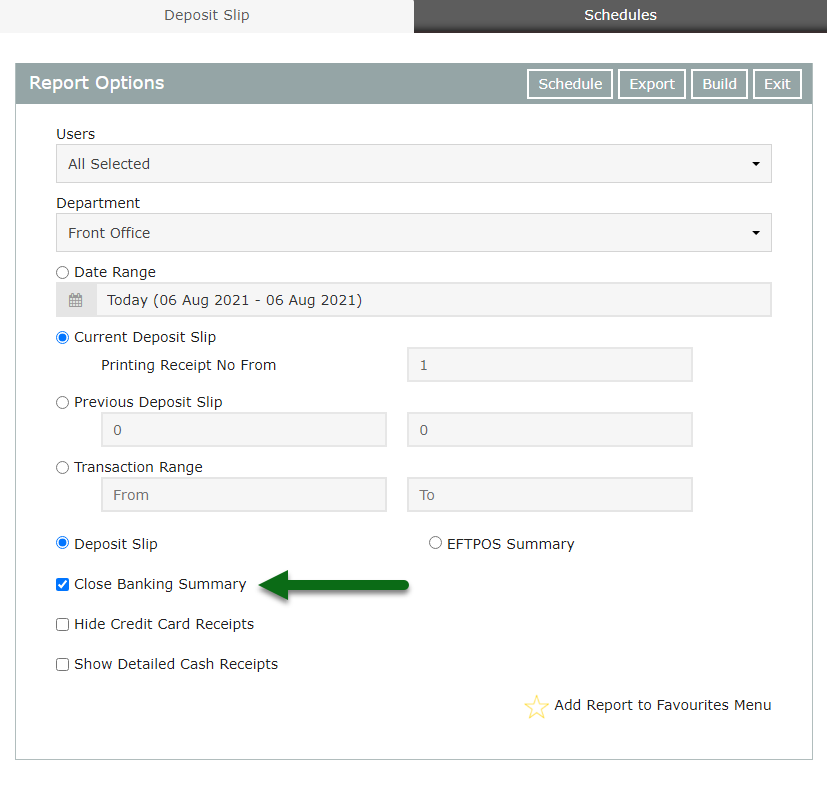Tick Show Detailed Cash Receipts checkbox
Viewport: 827px width, 787px height.
62,665
